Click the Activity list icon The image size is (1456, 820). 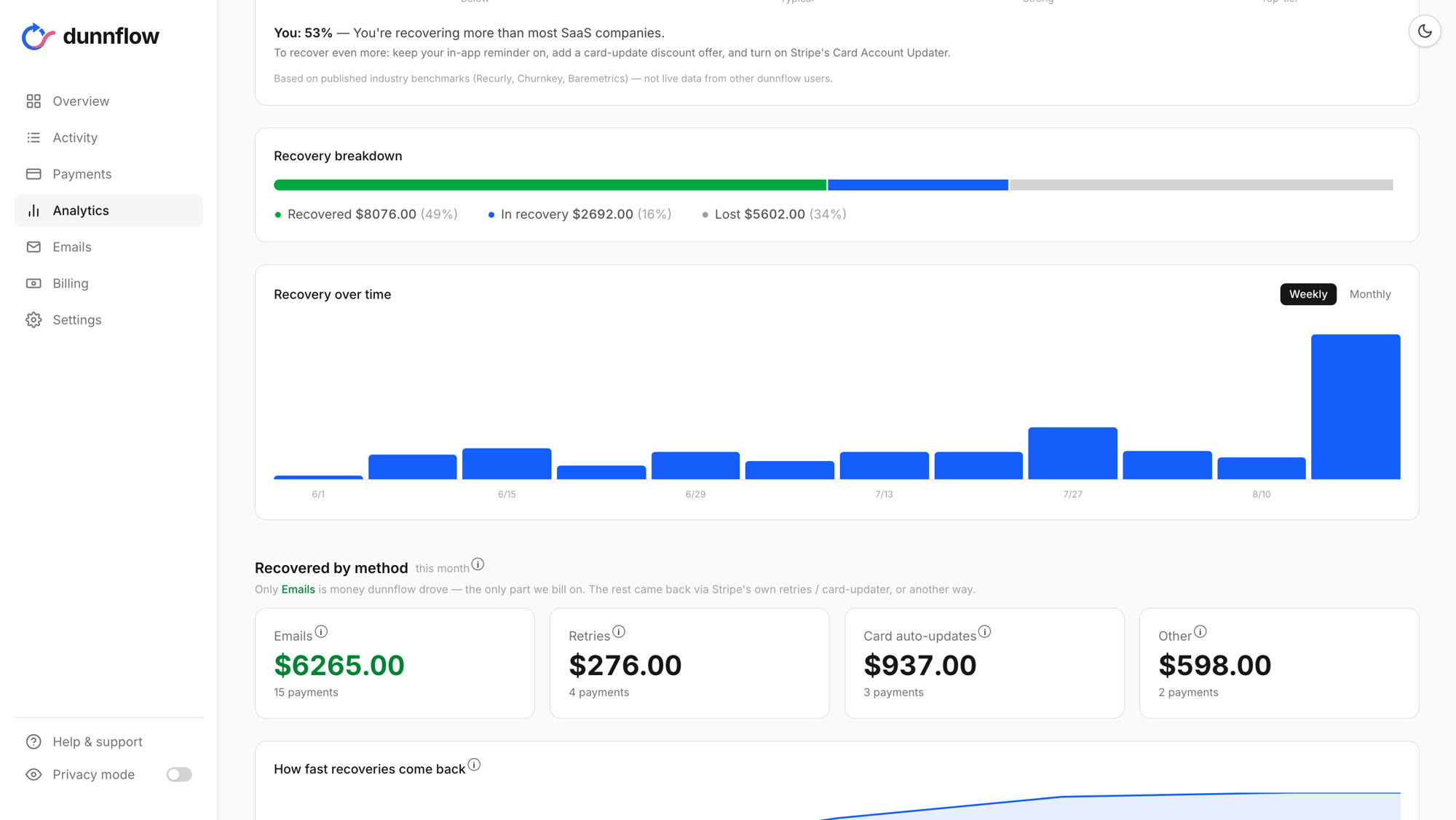(33, 138)
